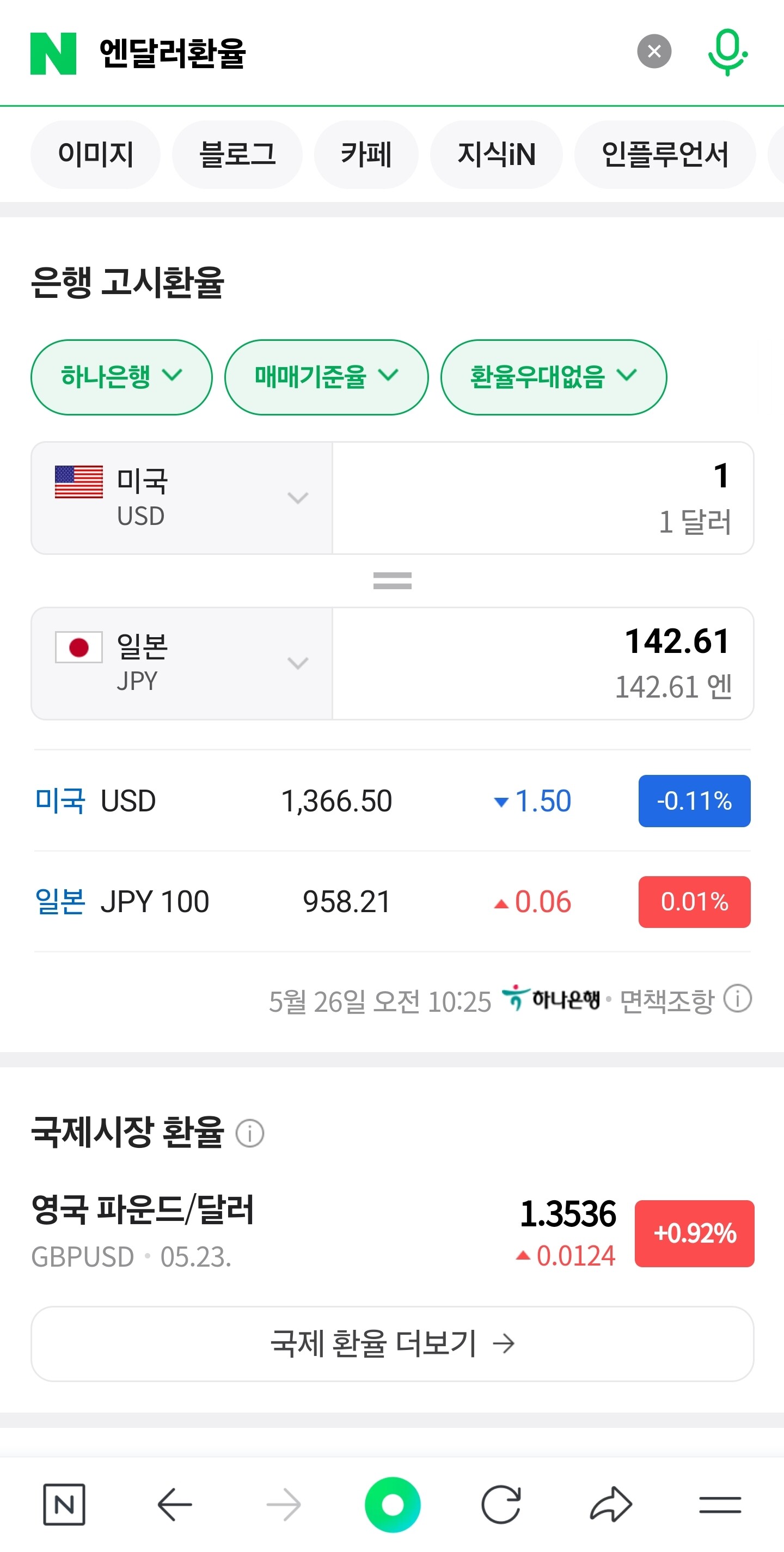Open the 매매기준율 rate type dropdown

tap(326, 377)
